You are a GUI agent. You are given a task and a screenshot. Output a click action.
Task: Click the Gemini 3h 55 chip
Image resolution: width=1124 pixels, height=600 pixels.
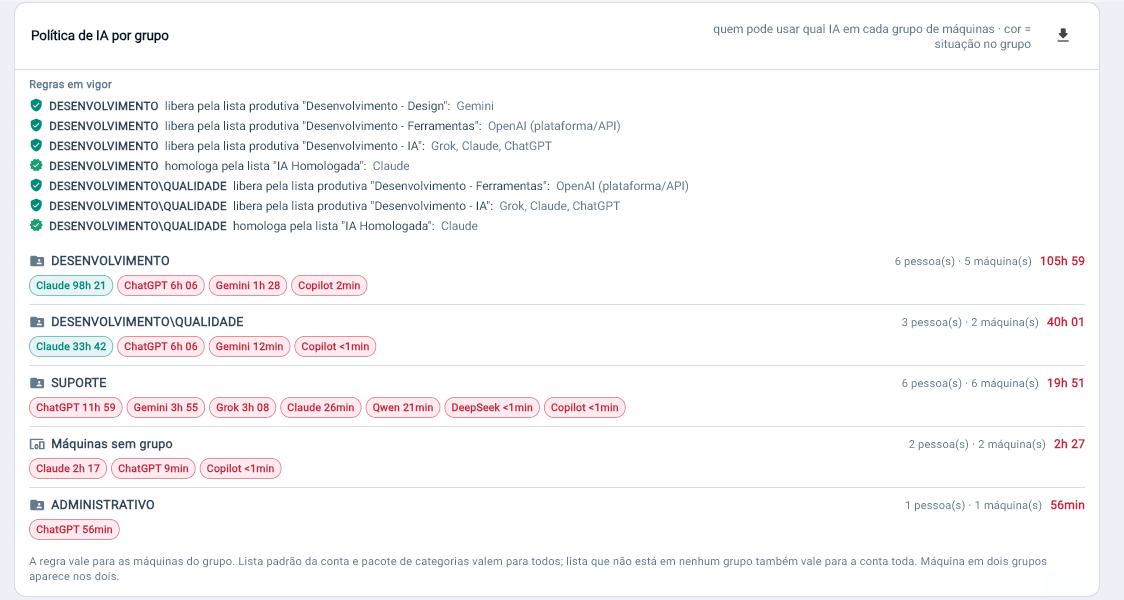coord(166,407)
